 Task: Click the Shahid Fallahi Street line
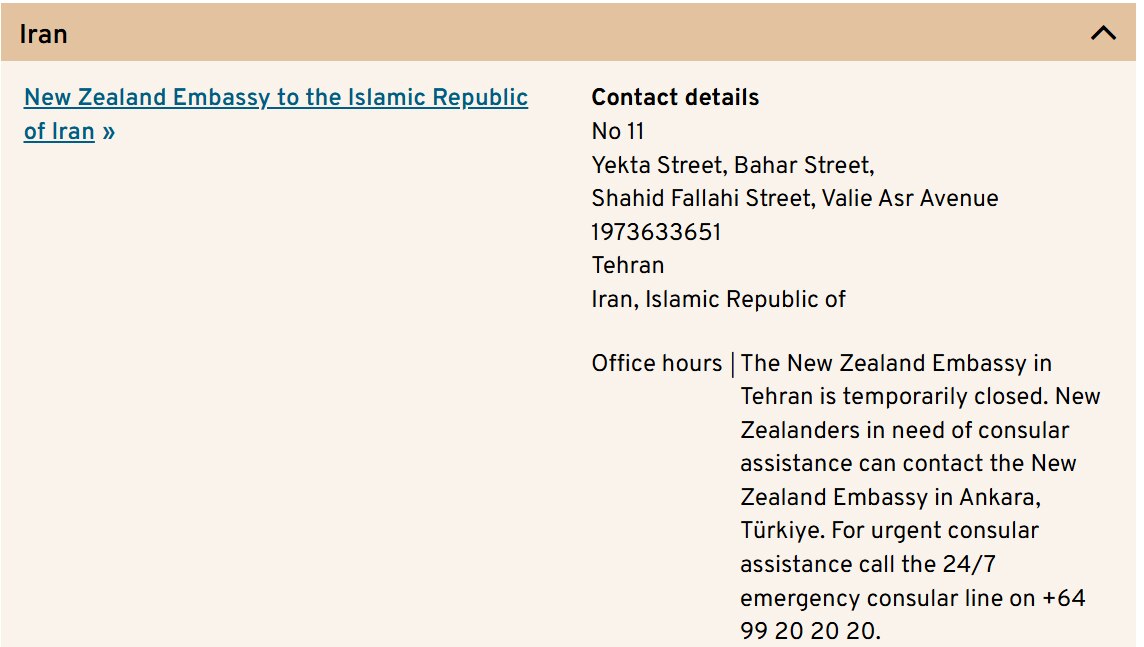794,198
